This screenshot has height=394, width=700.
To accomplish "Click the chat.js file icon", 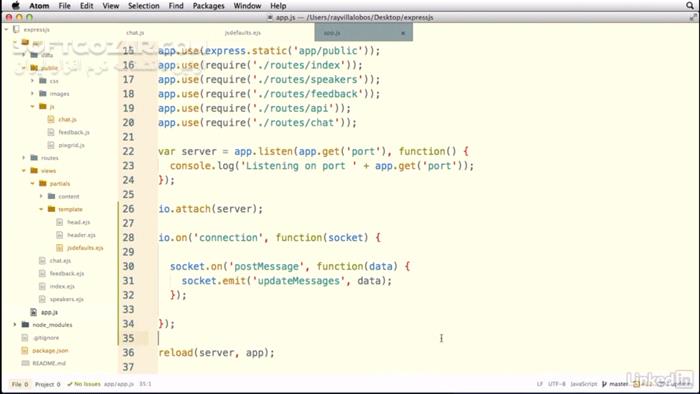I will 51,119.
